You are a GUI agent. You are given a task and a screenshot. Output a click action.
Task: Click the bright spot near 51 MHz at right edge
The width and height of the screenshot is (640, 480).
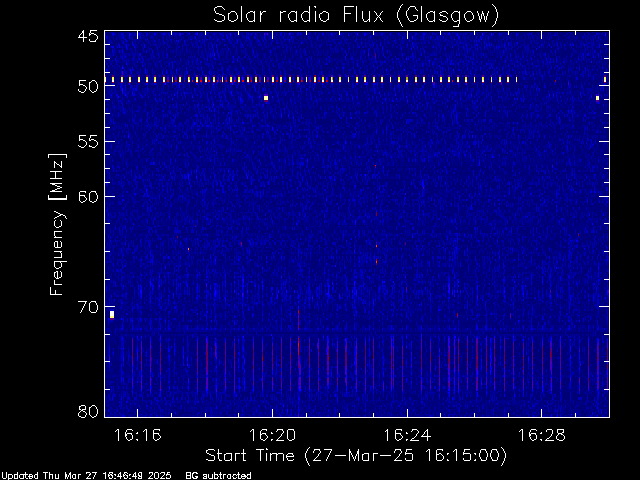click(598, 98)
